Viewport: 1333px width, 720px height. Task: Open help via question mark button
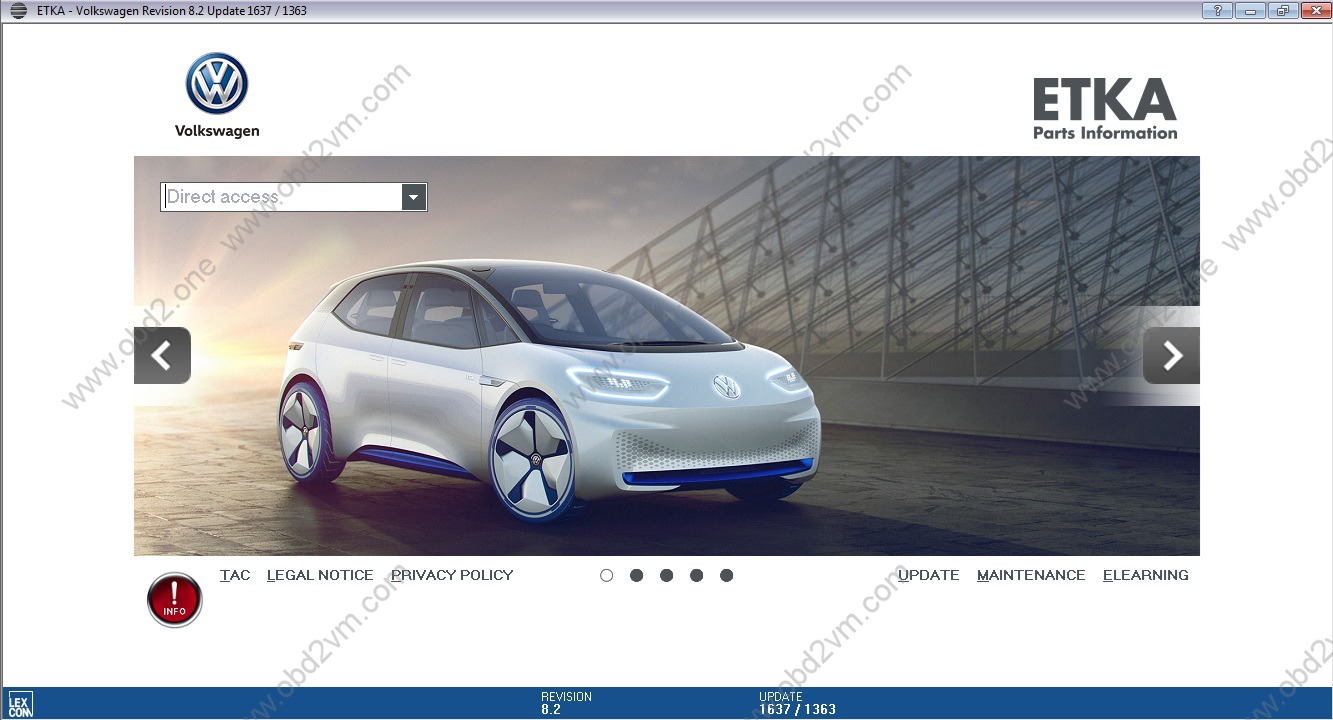tap(1217, 11)
